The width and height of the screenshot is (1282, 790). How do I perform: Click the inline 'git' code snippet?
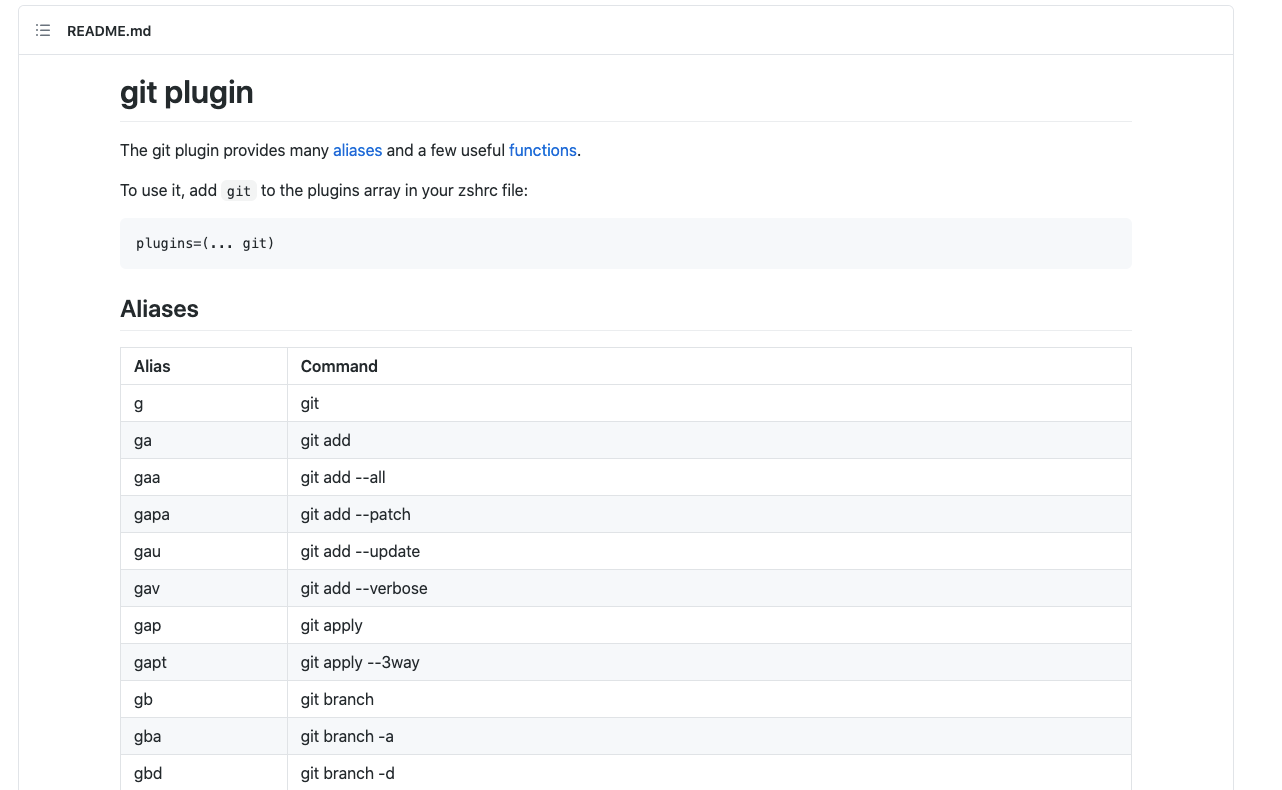pyautogui.click(x=239, y=190)
